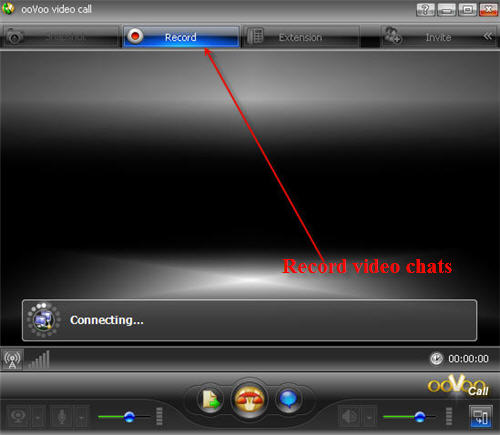
Task: Open the Extension dial pad
Action: tap(300, 37)
